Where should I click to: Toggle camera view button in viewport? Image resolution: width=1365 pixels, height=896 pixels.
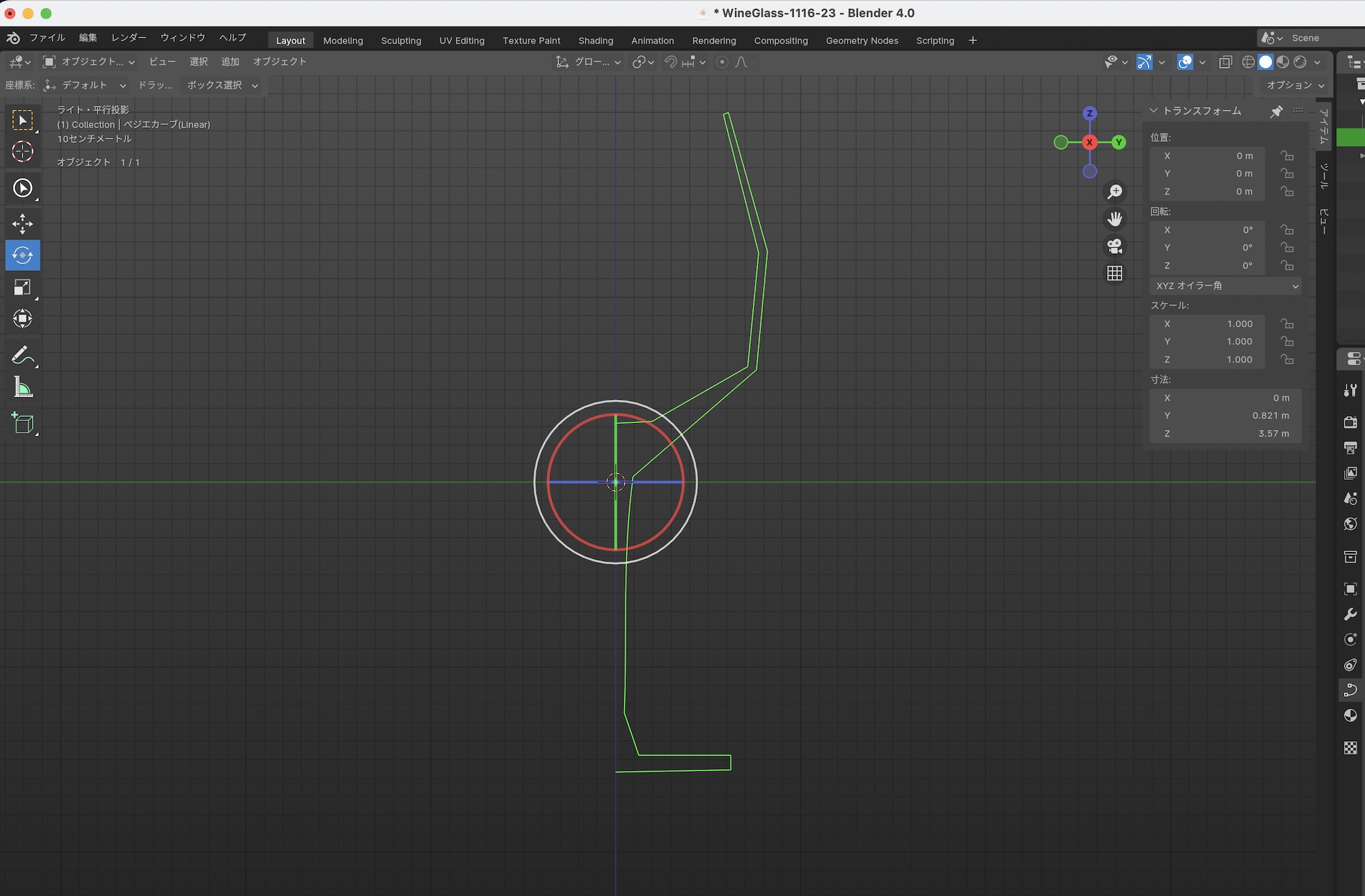pos(1115,246)
